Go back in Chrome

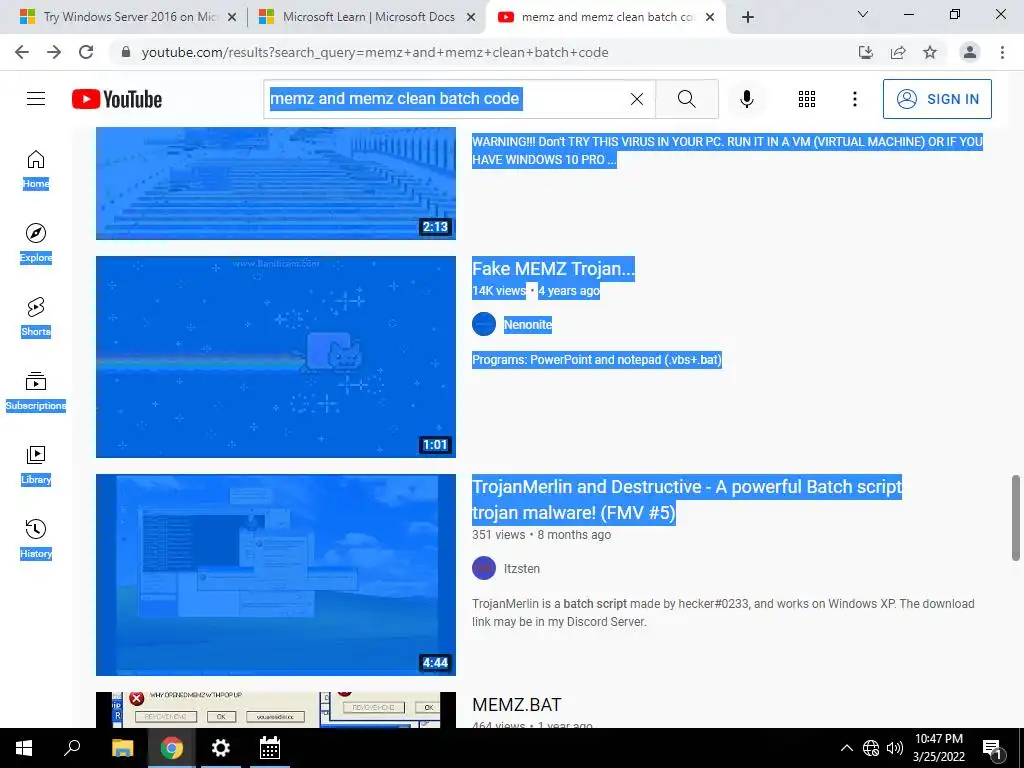pos(22,52)
